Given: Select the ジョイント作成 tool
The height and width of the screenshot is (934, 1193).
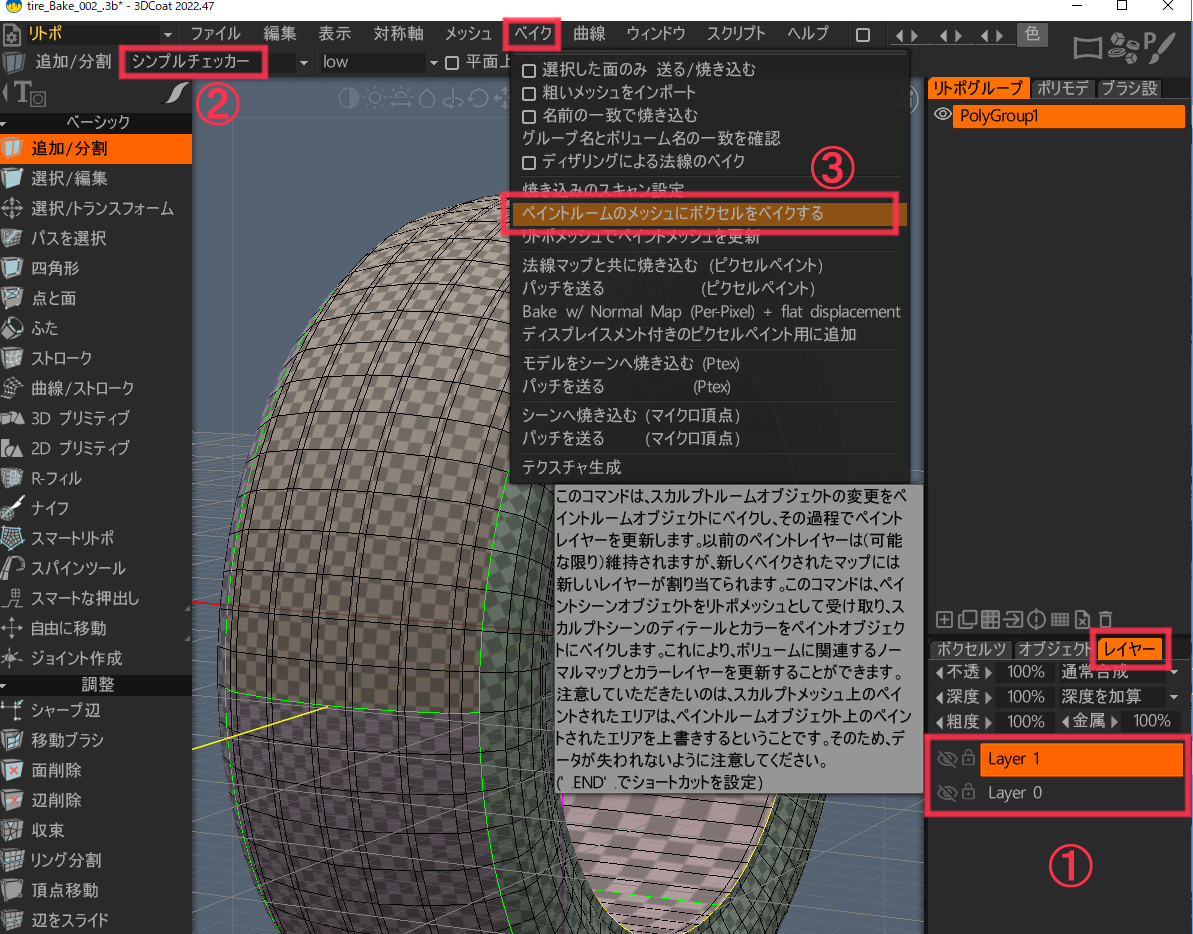Looking at the screenshot, I should click(95, 658).
